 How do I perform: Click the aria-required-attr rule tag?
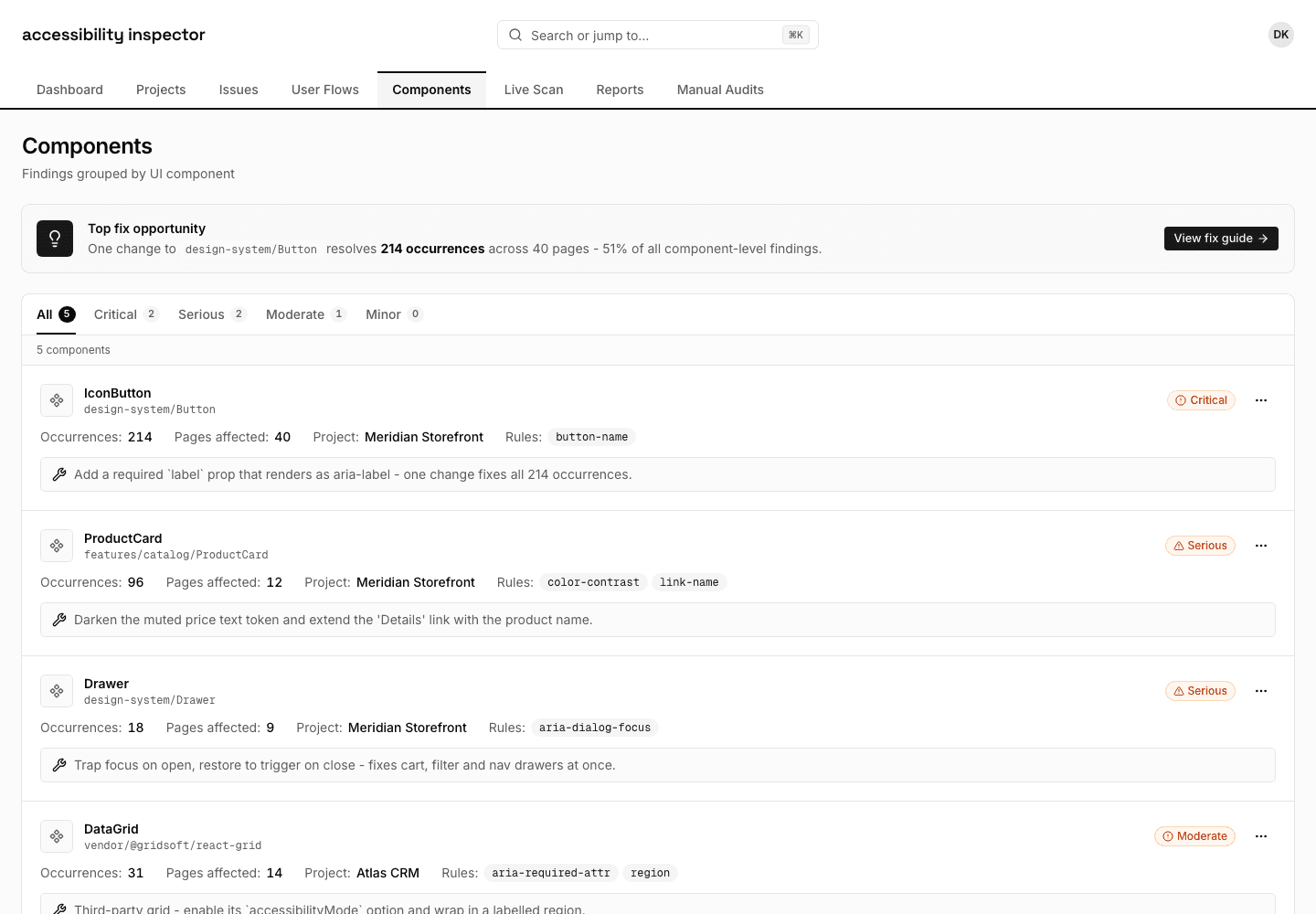point(551,873)
